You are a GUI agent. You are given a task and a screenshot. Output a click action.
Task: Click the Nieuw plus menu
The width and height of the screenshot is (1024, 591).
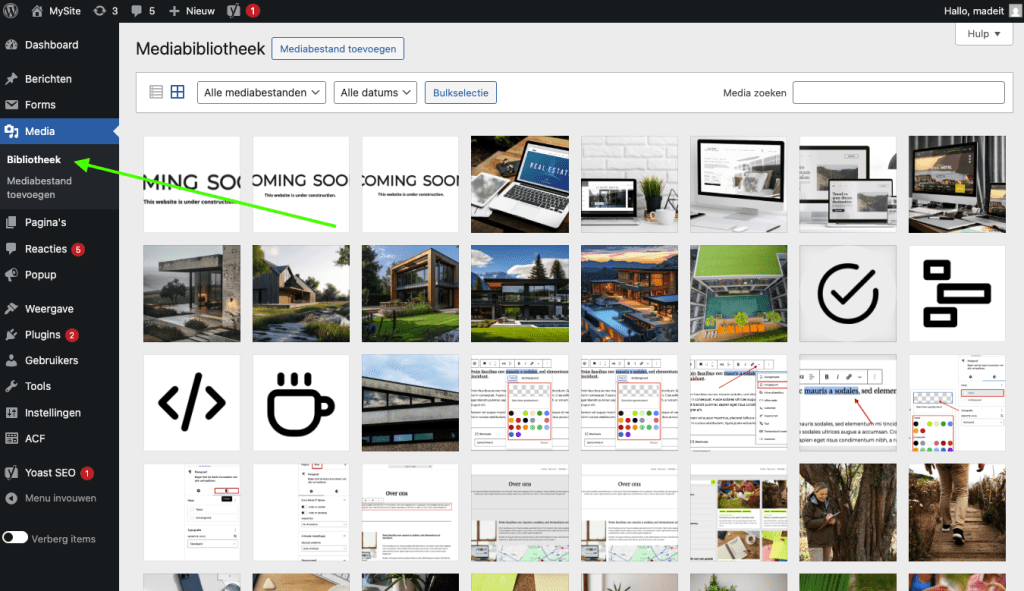(192, 10)
